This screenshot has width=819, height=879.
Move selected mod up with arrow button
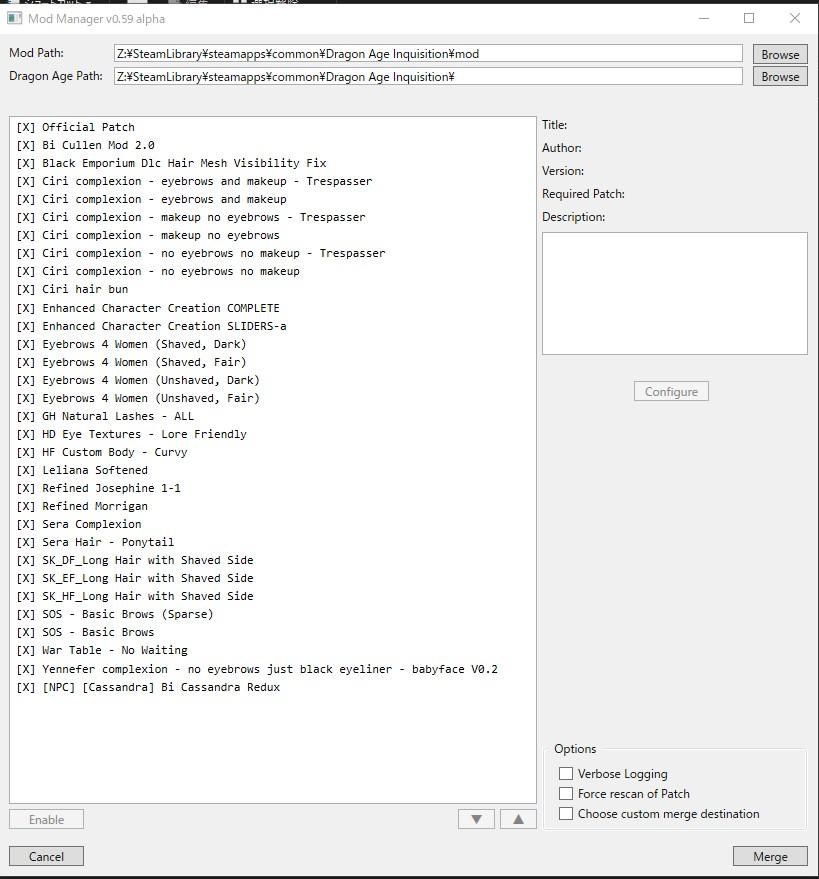coord(518,819)
